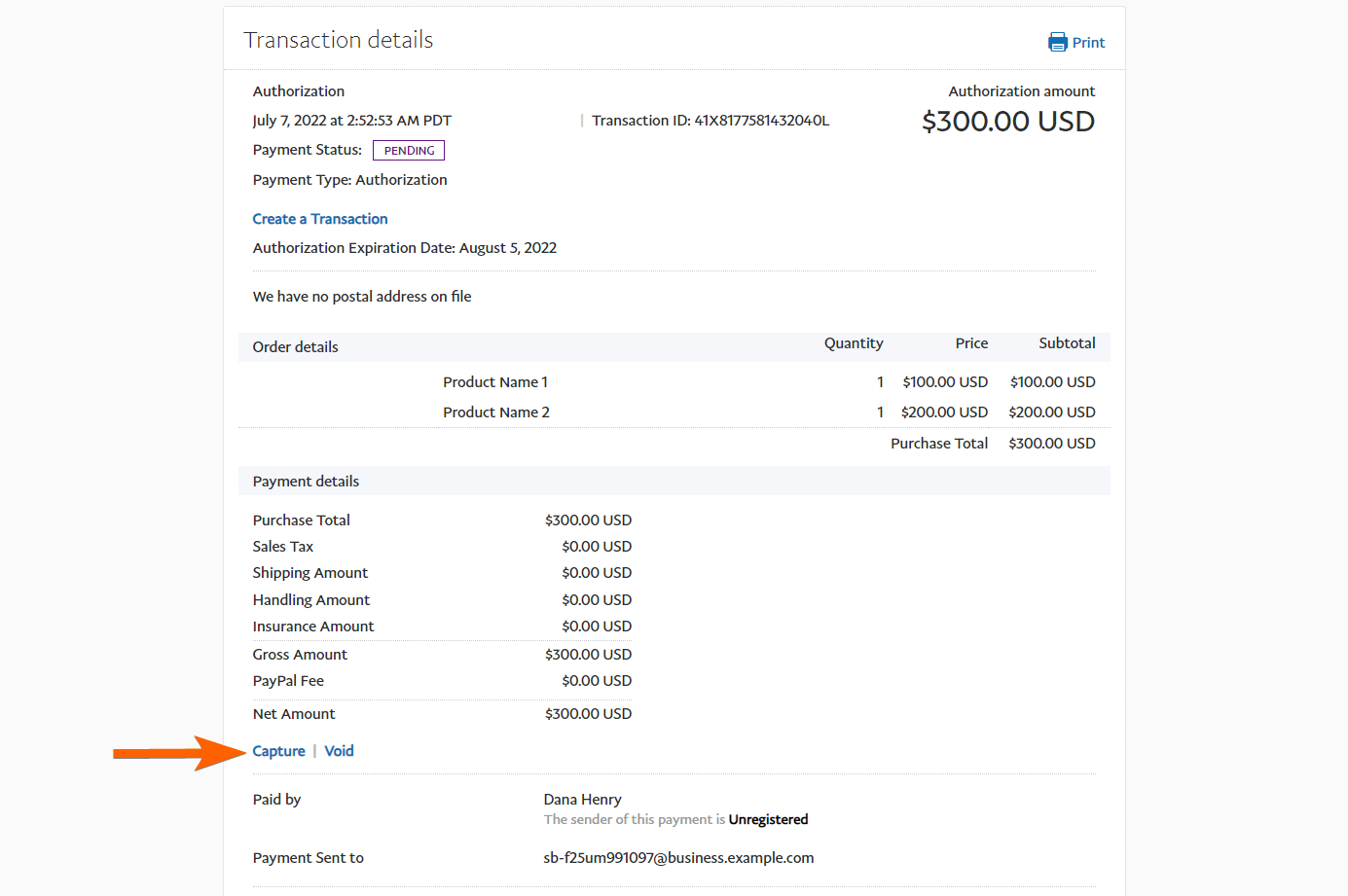The width and height of the screenshot is (1348, 896).
Task: Click the Subtotal column header
Action: coord(1067,343)
